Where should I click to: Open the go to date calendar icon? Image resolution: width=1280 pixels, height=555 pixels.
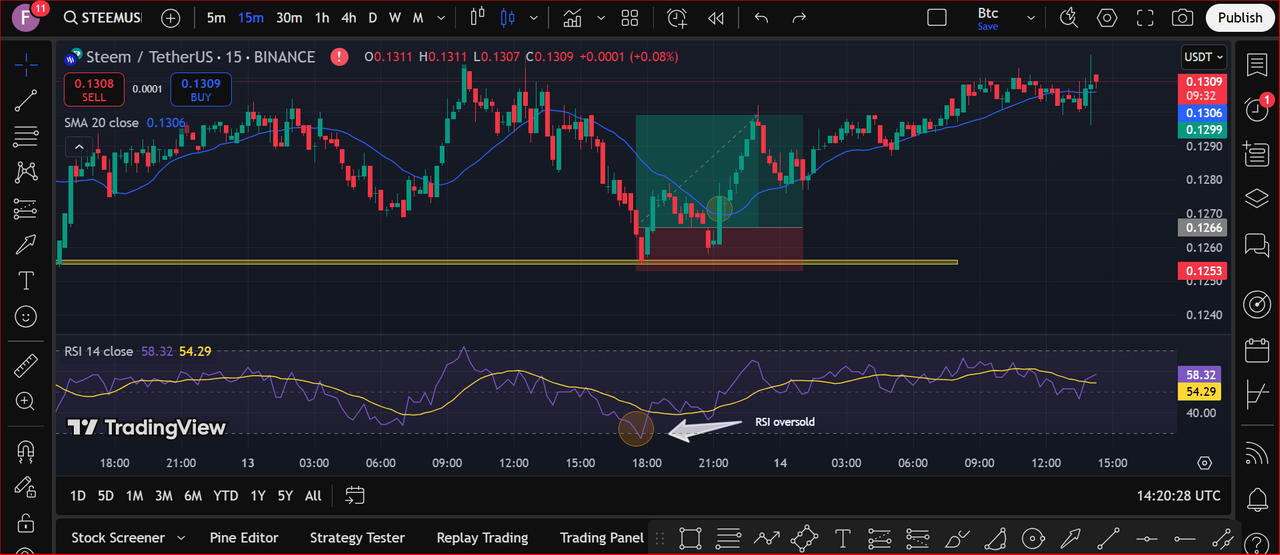coord(355,495)
